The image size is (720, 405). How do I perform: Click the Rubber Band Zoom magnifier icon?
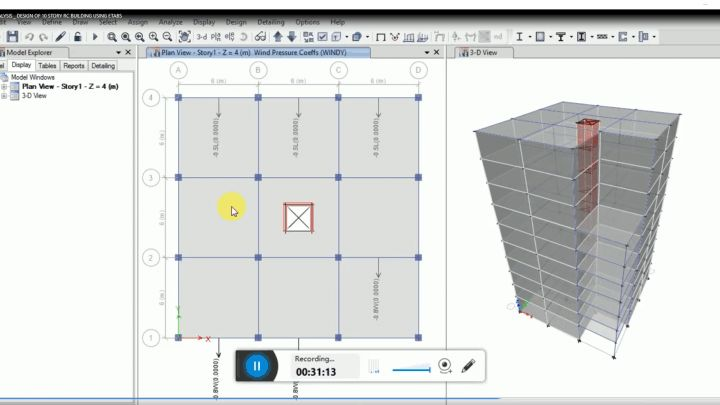click(x=112, y=37)
